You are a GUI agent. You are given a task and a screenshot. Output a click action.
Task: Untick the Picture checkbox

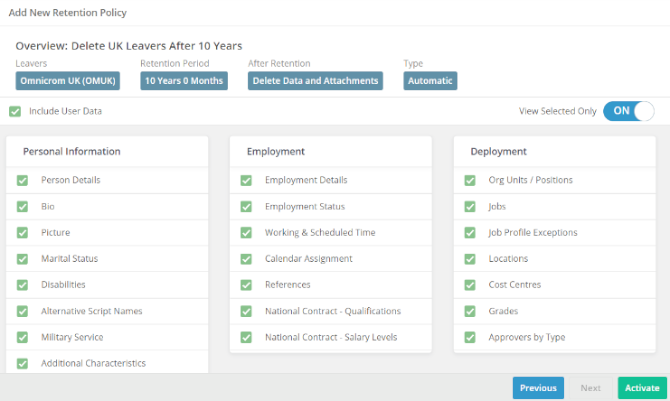(x=22, y=233)
